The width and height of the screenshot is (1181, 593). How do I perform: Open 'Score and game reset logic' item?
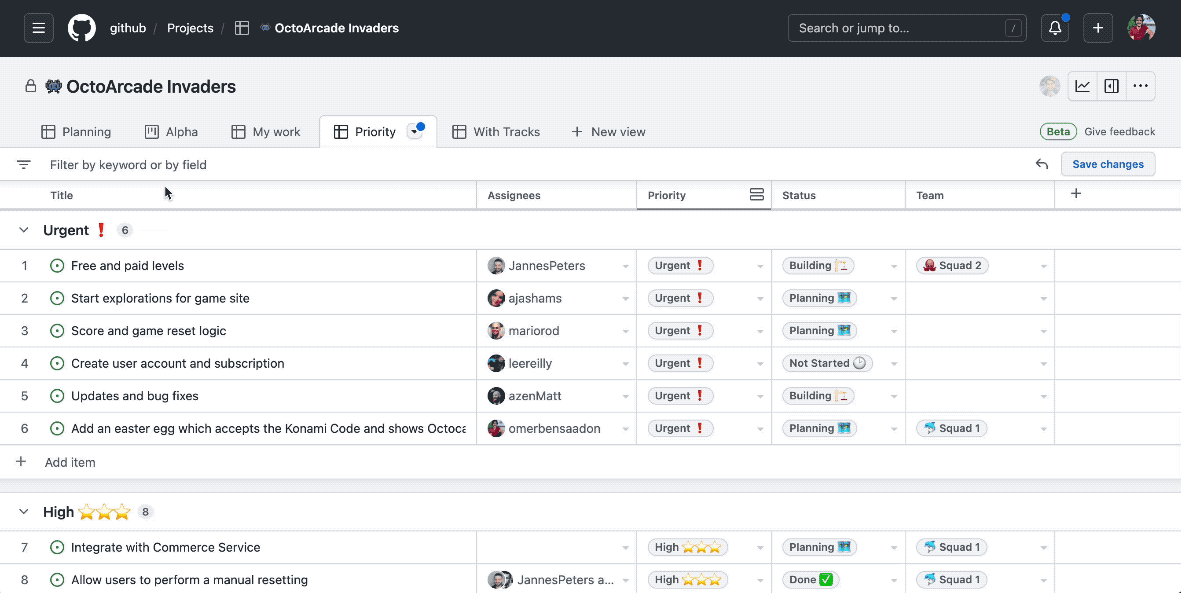pyautogui.click(x=148, y=331)
